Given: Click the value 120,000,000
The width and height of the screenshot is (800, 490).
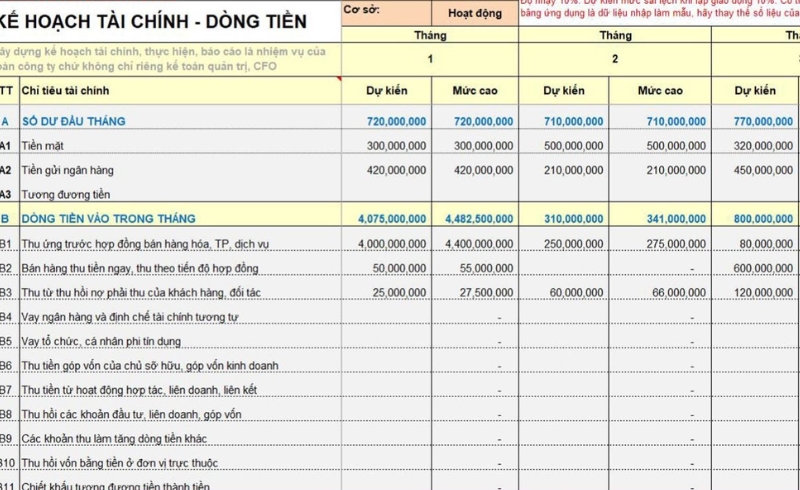Looking at the screenshot, I should tap(763, 292).
